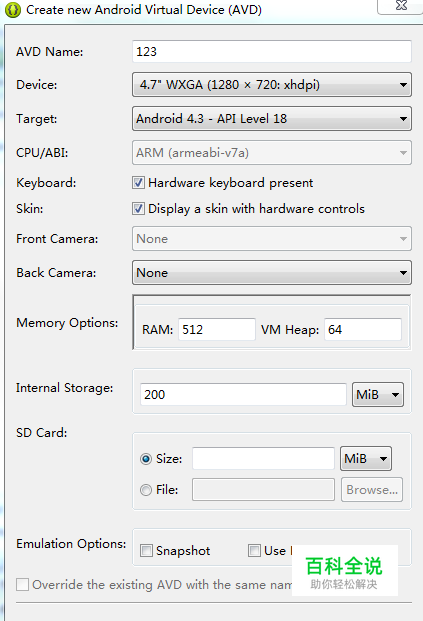The height and width of the screenshot is (621, 423).
Task: Toggle Display a skin with hardware controls
Action: (138, 209)
